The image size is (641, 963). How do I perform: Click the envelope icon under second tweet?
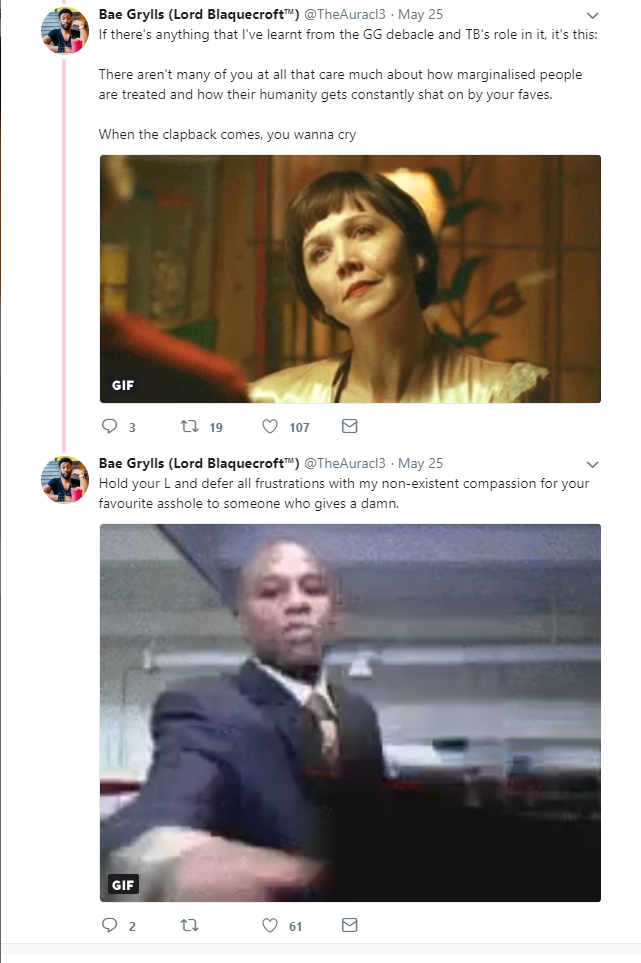tap(349, 925)
